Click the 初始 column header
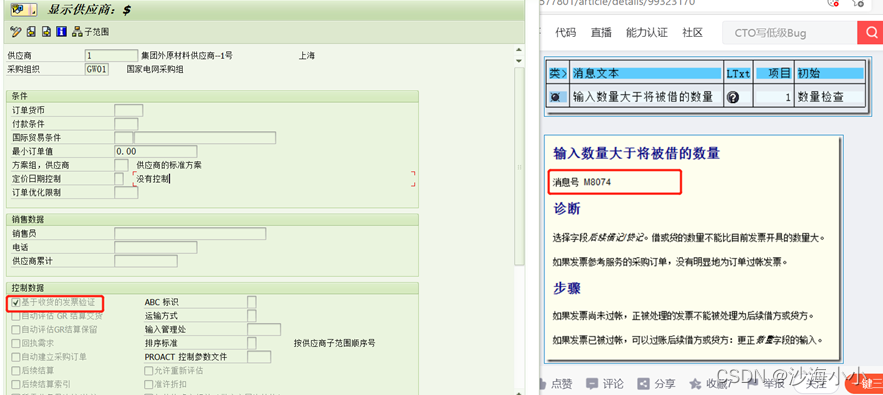 pos(829,73)
